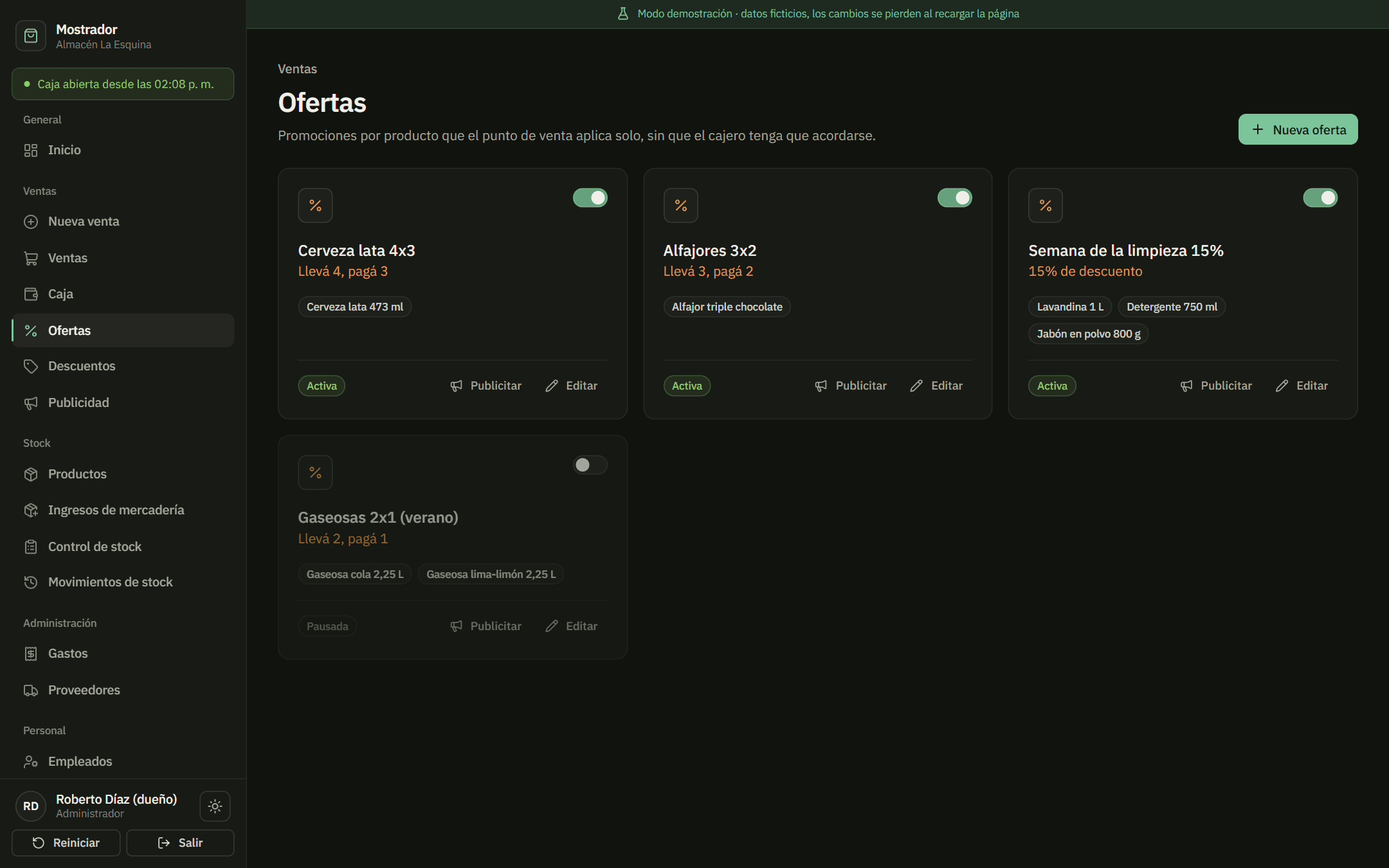This screenshot has height=868, width=1389.
Task: Enable the Gaseosas 2x1 (verano) toggle
Action: [590, 465]
